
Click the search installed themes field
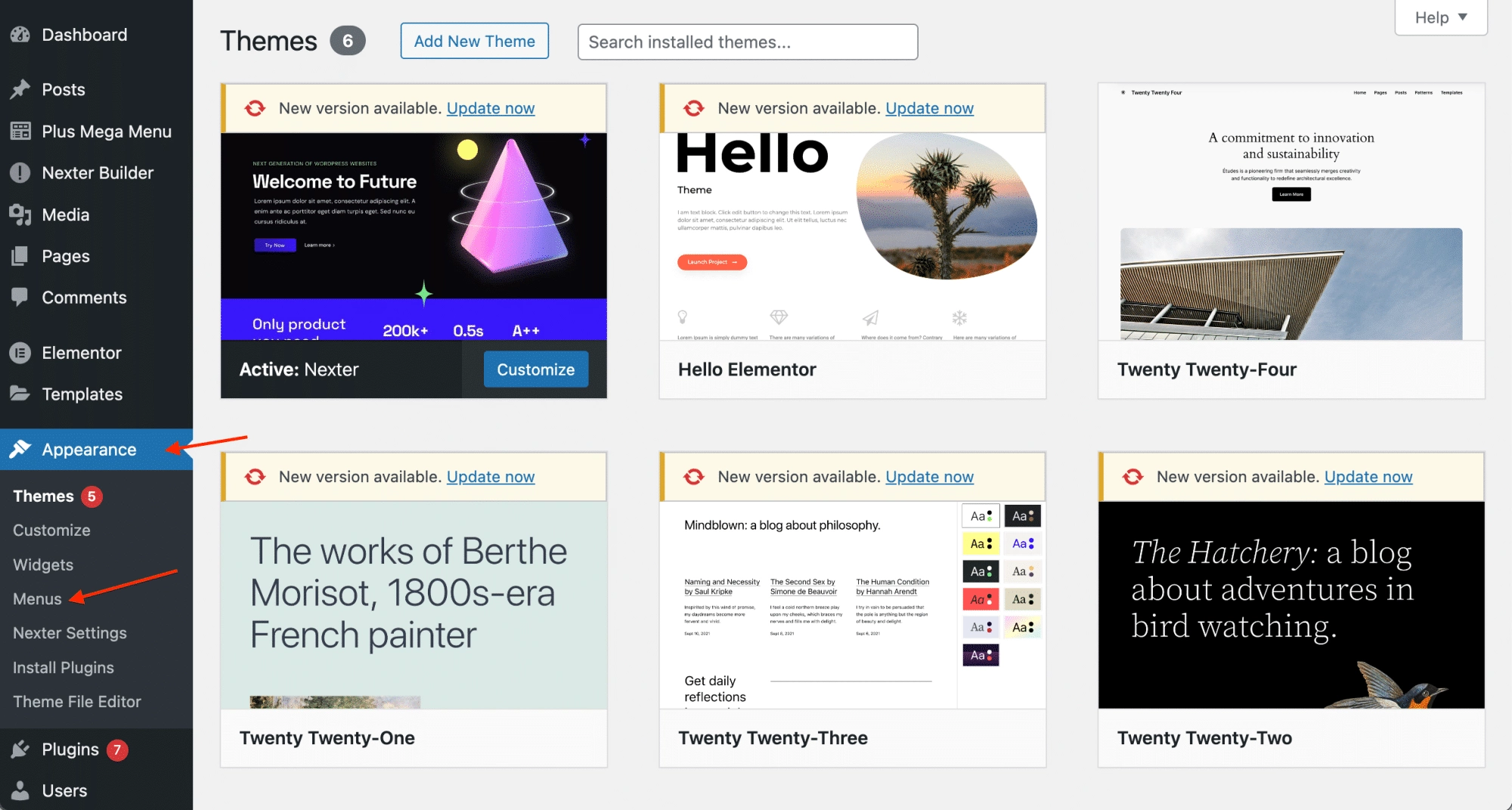[x=747, y=42]
